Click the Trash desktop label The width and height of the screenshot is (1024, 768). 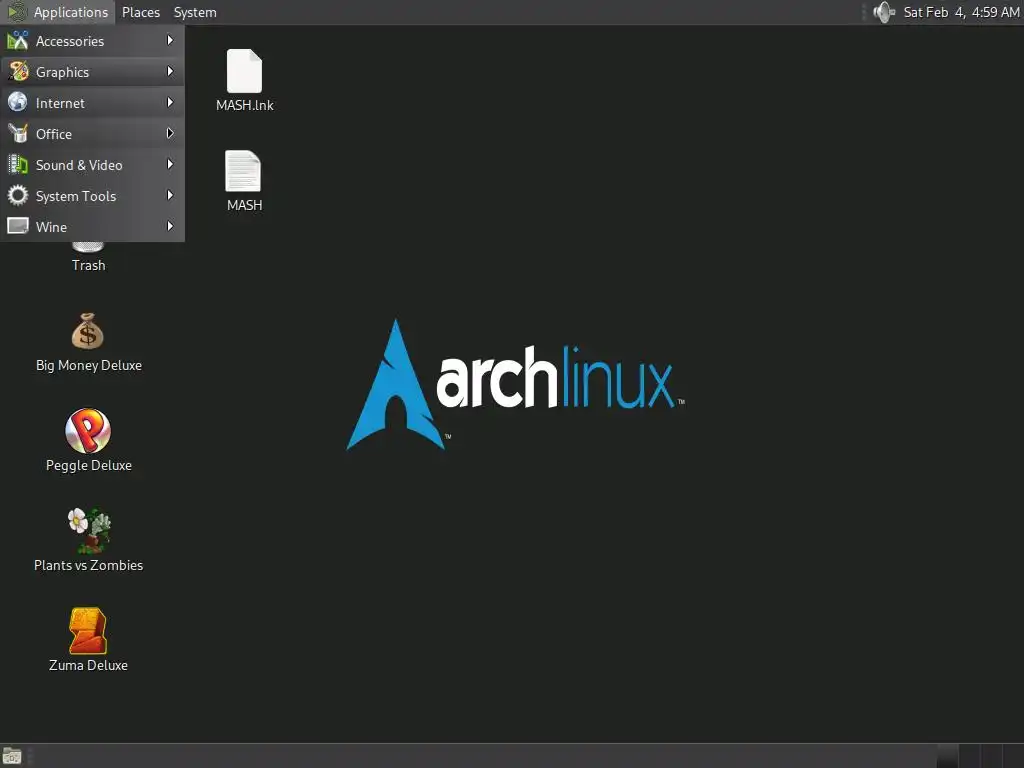[88, 265]
